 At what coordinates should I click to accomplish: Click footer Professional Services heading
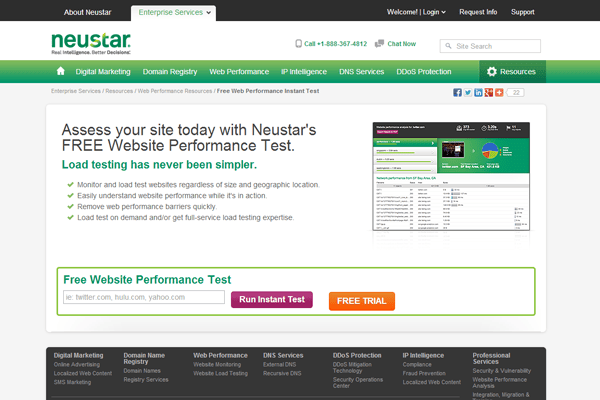[x=491, y=358]
